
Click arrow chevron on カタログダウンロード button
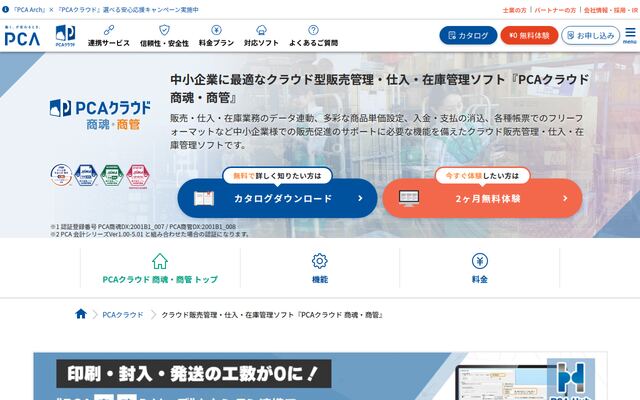[x=360, y=198]
